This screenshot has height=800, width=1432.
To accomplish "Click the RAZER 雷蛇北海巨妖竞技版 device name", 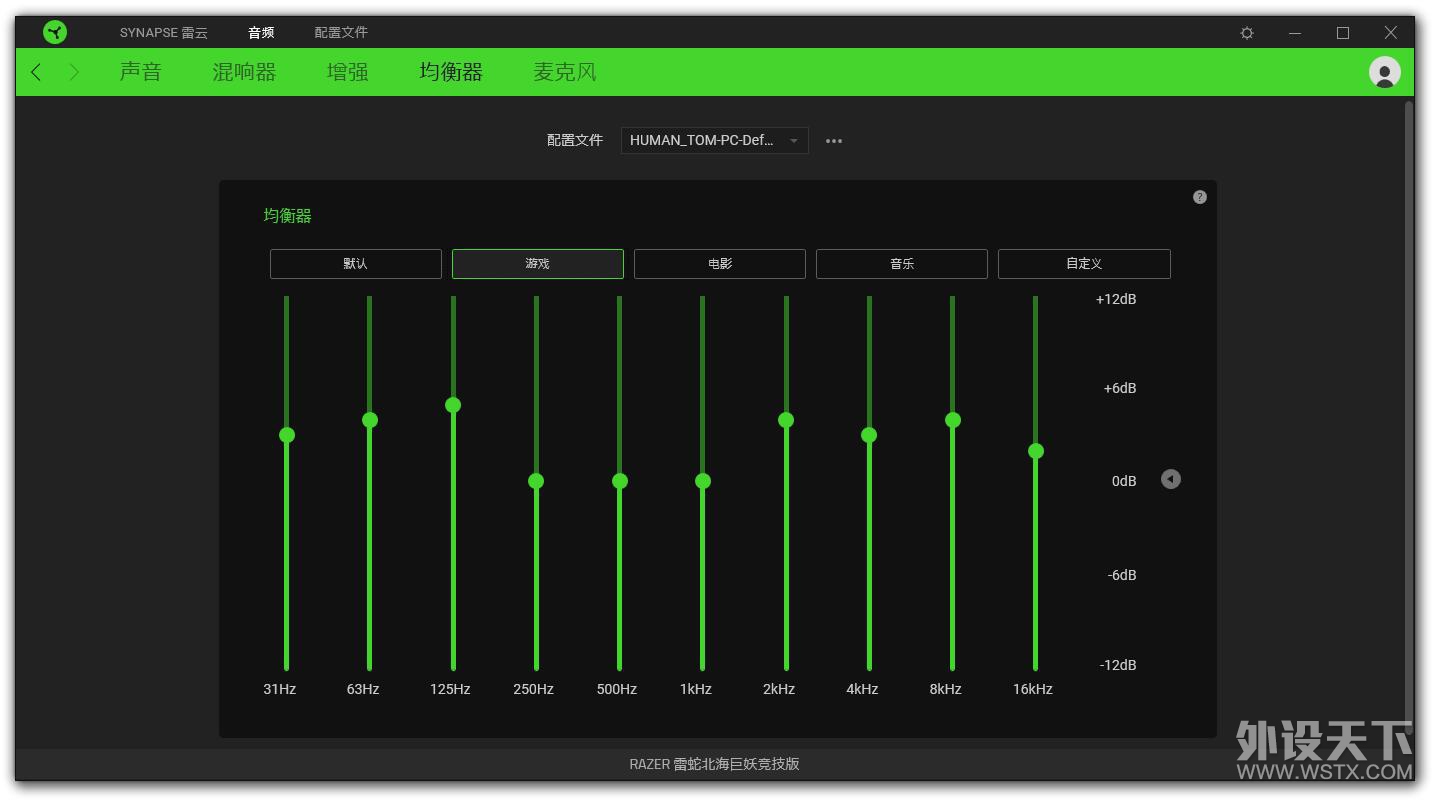I will point(714,764).
